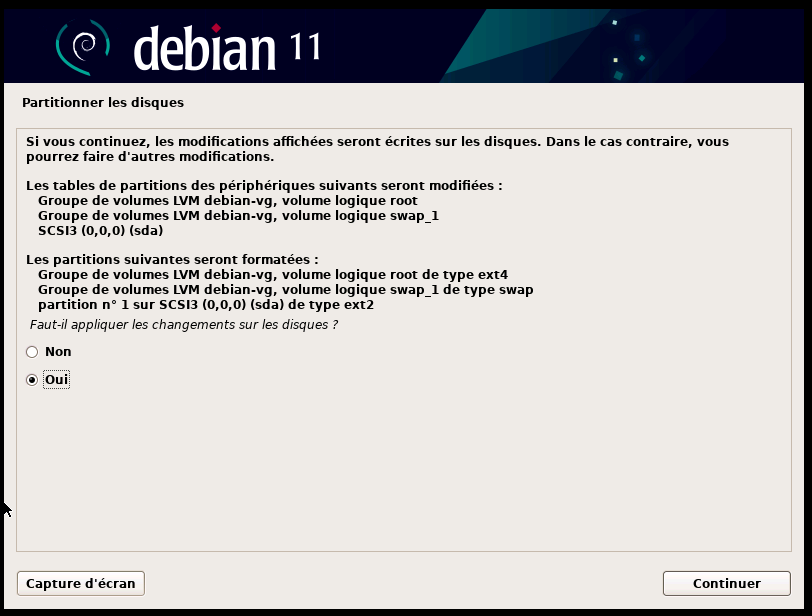The width and height of the screenshot is (812, 616).
Task: Select the "Non" radio button
Action: [32, 352]
